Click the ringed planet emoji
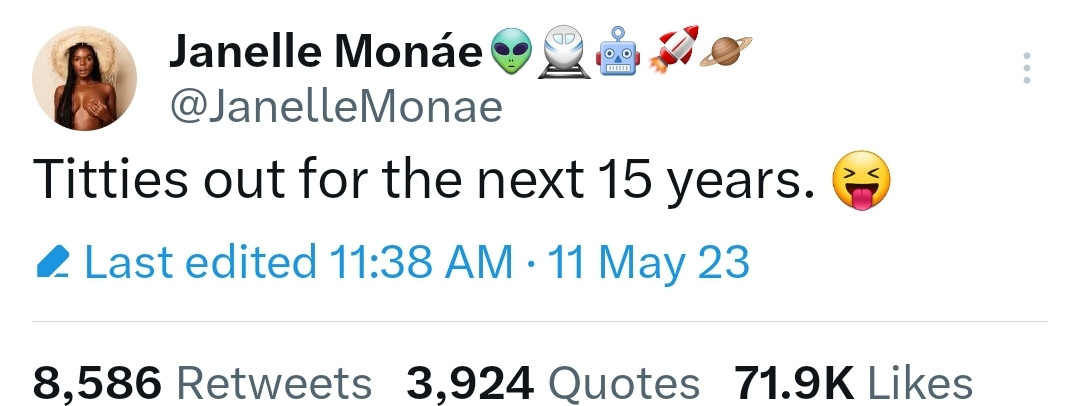The width and height of the screenshot is (1080, 406). pos(726,50)
